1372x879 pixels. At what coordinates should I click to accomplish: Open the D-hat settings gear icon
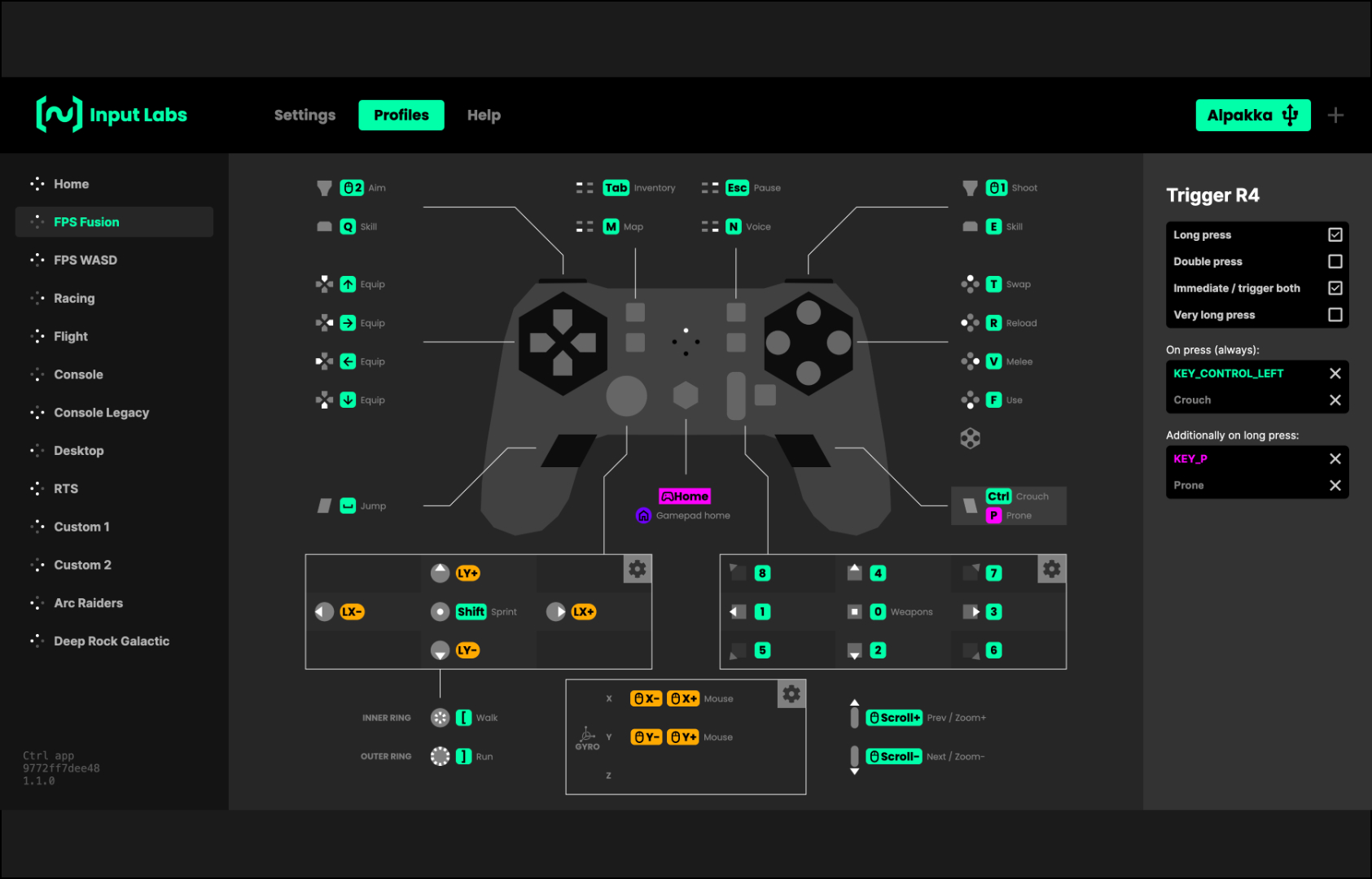point(1052,569)
